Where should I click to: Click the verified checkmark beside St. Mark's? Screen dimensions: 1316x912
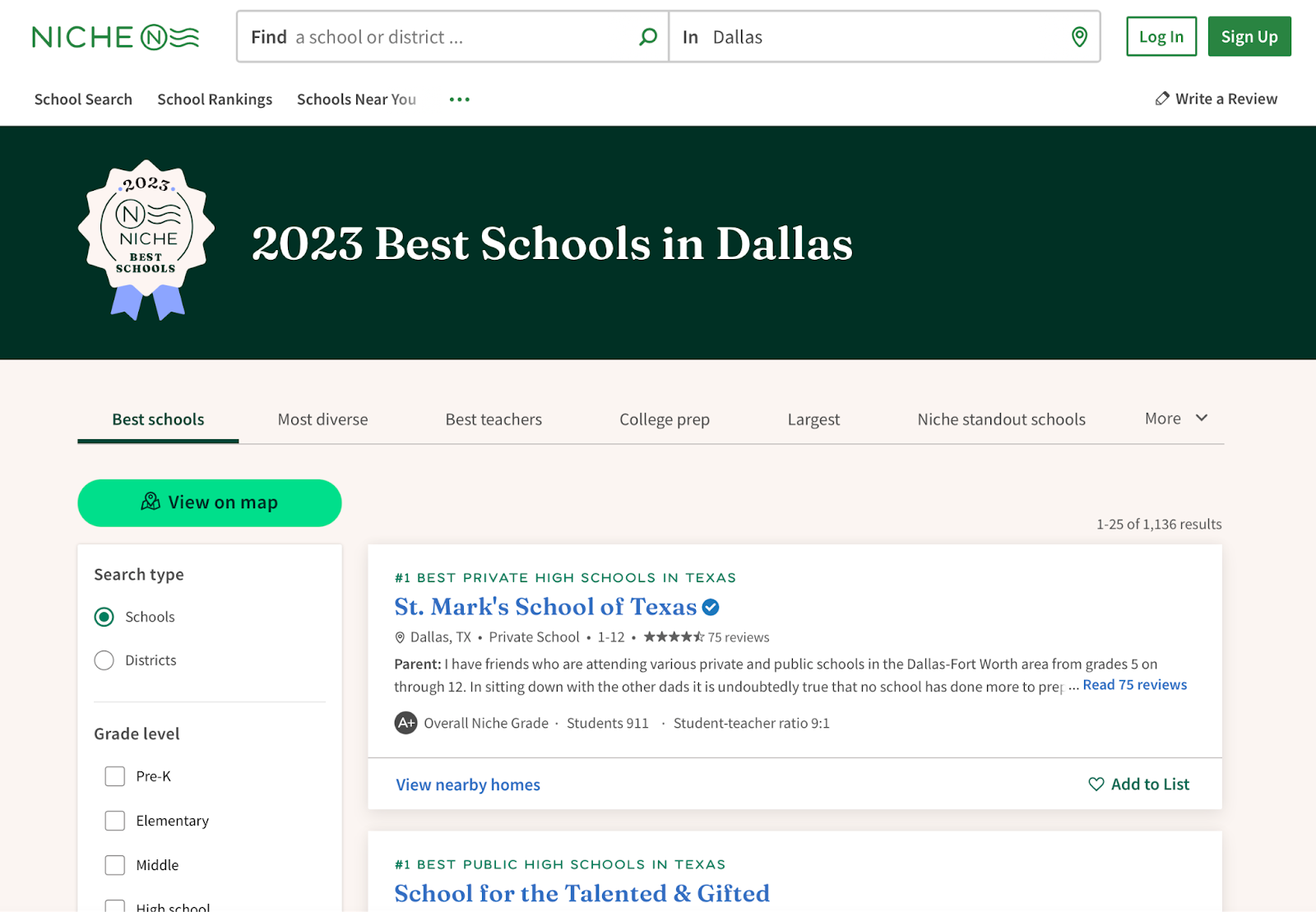tap(711, 608)
